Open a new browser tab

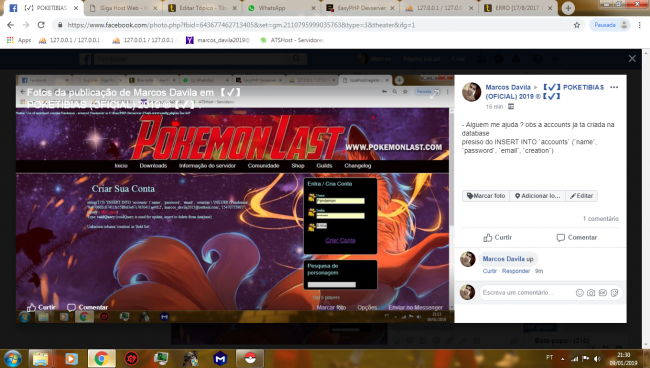[x=568, y=8]
